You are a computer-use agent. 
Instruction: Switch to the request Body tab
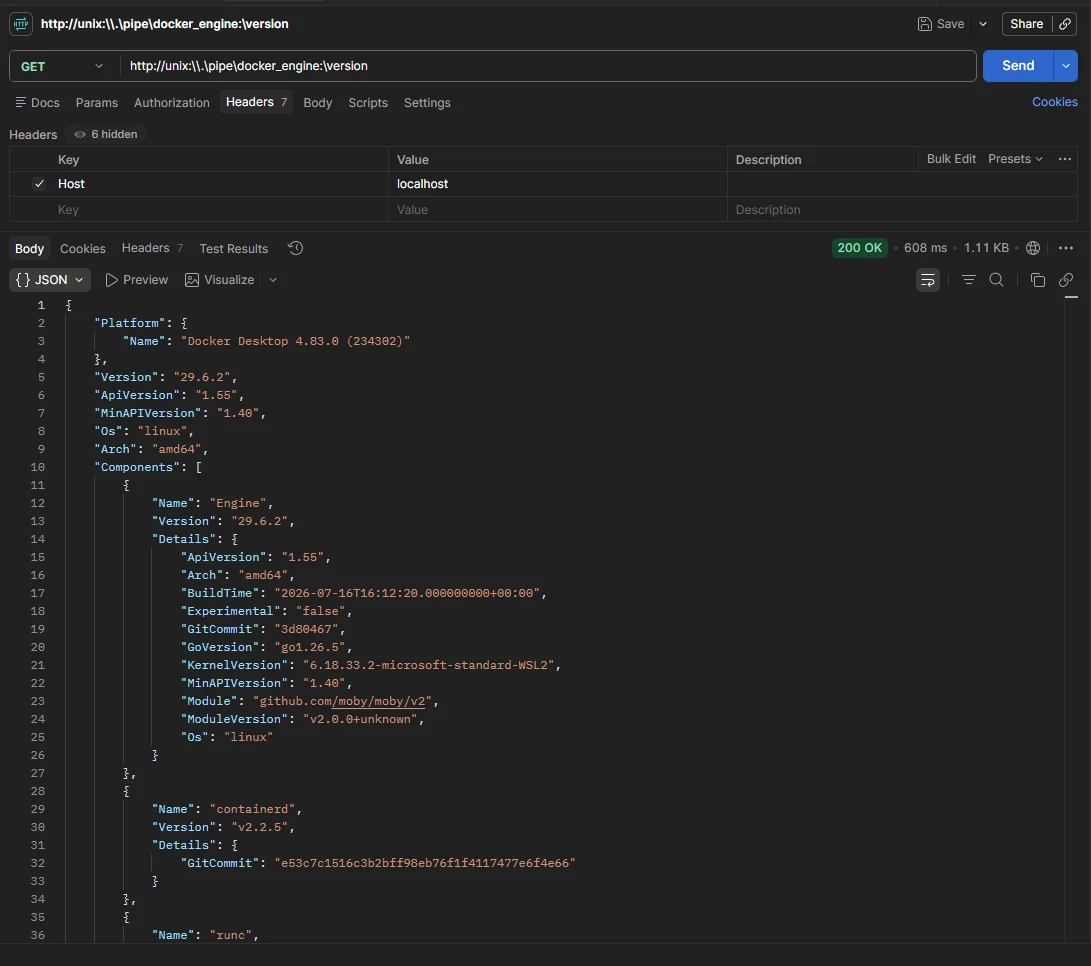pyautogui.click(x=317, y=102)
